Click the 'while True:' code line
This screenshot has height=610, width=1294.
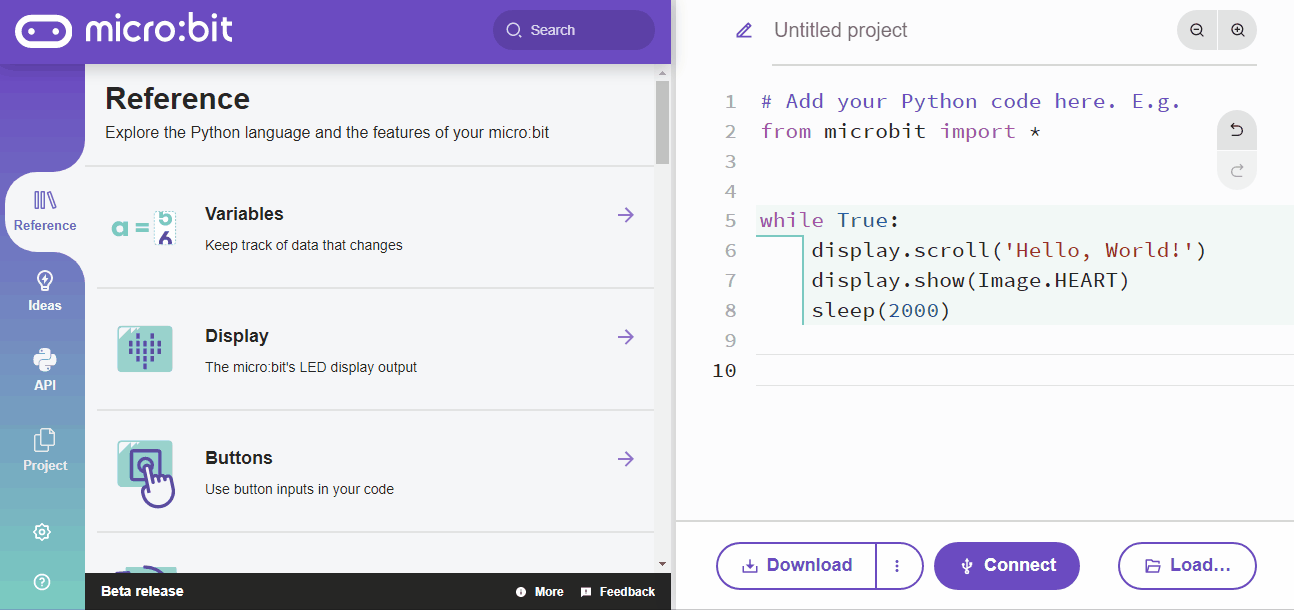coord(830,220)
